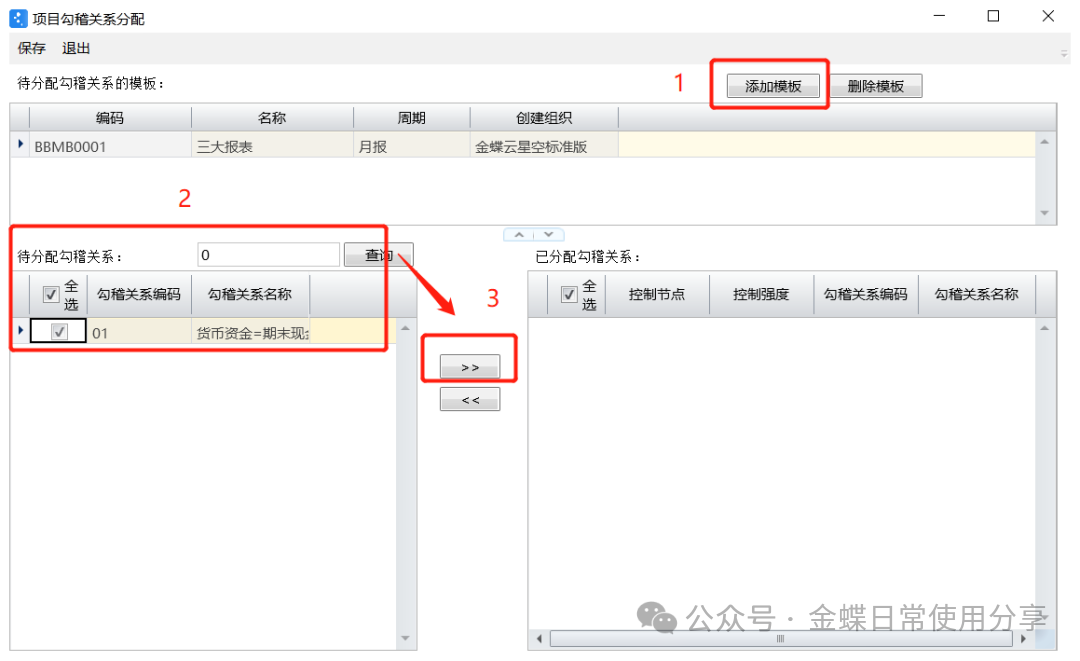Click the 删除模板 button

click(x=875, y=86)
